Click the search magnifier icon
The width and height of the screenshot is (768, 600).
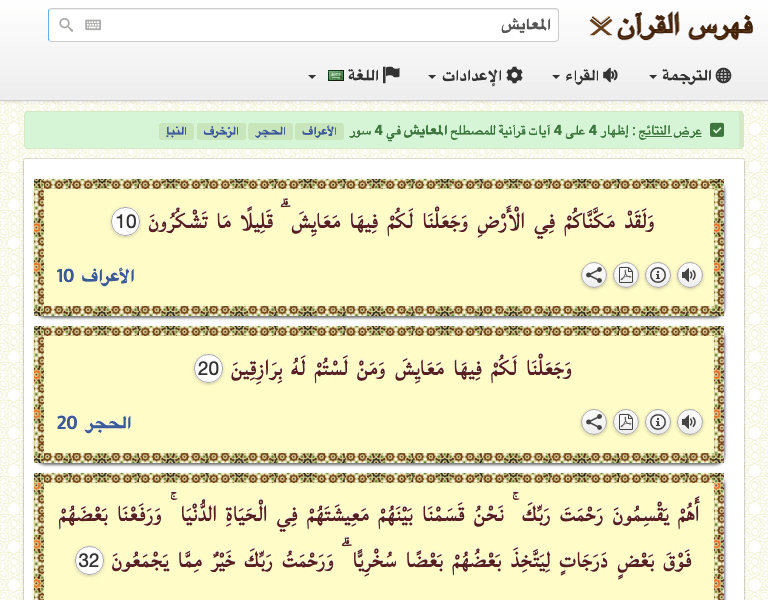(x=66, y=25)
